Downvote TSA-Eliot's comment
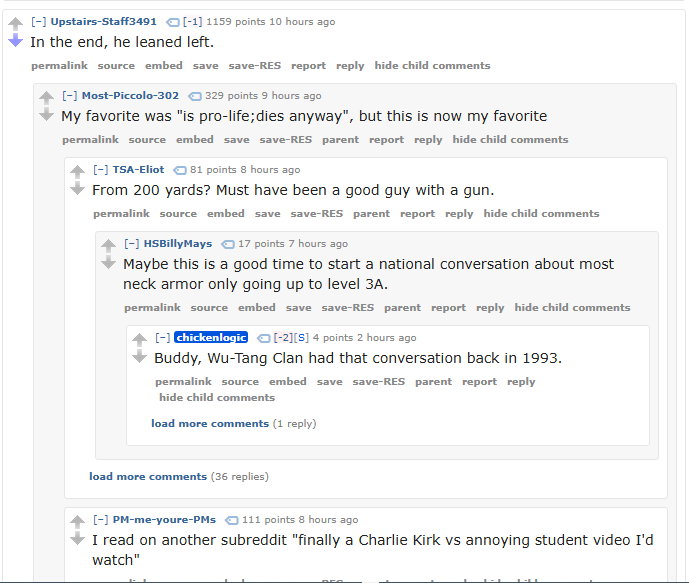The image size is (689, 583). [77, 188]
